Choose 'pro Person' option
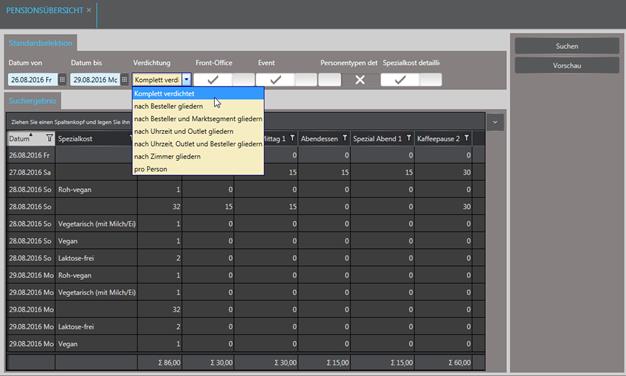Screen dimensions: 626x376 [x=198, y=169]
